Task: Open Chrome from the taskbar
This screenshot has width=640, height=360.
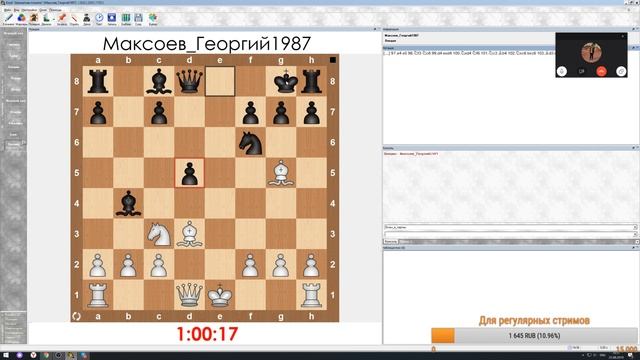Action: coord(46,356)
